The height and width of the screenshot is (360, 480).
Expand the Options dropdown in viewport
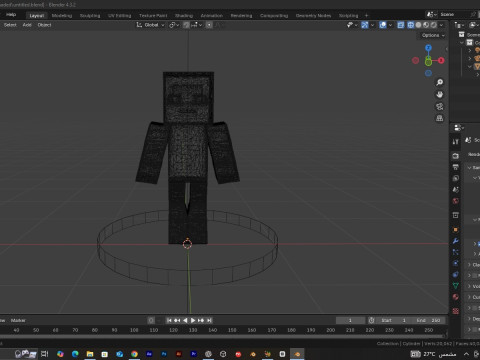433,35
